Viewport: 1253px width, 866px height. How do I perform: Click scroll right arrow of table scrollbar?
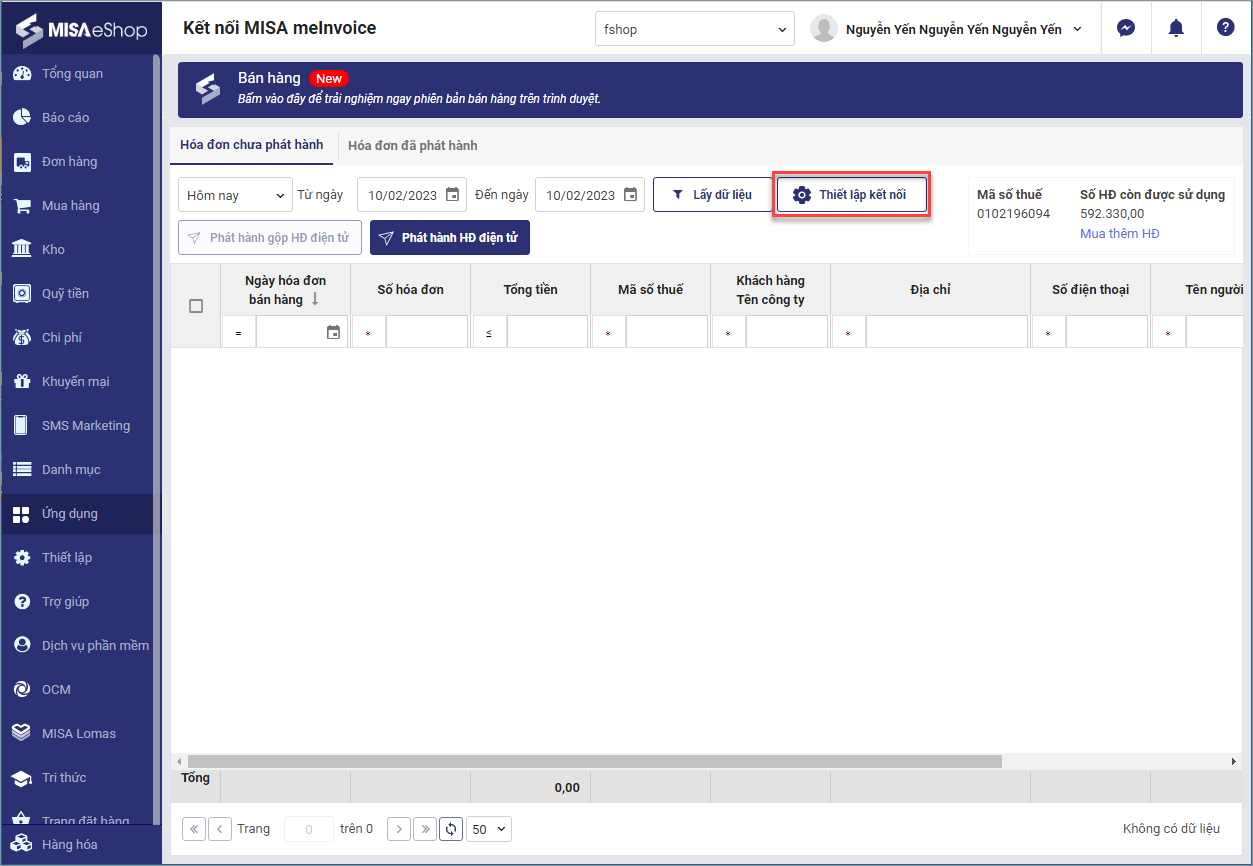coord(1233,762)
